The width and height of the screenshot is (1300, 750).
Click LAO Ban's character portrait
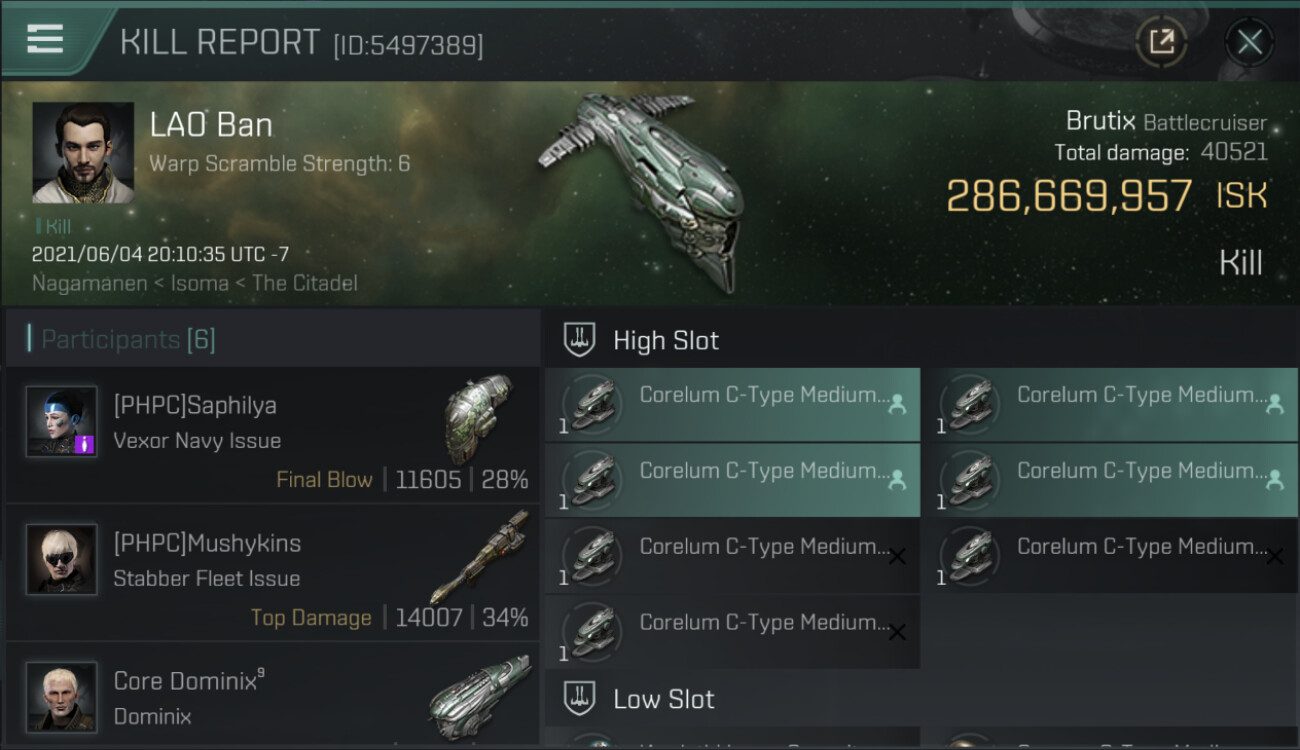coord(83,153)
